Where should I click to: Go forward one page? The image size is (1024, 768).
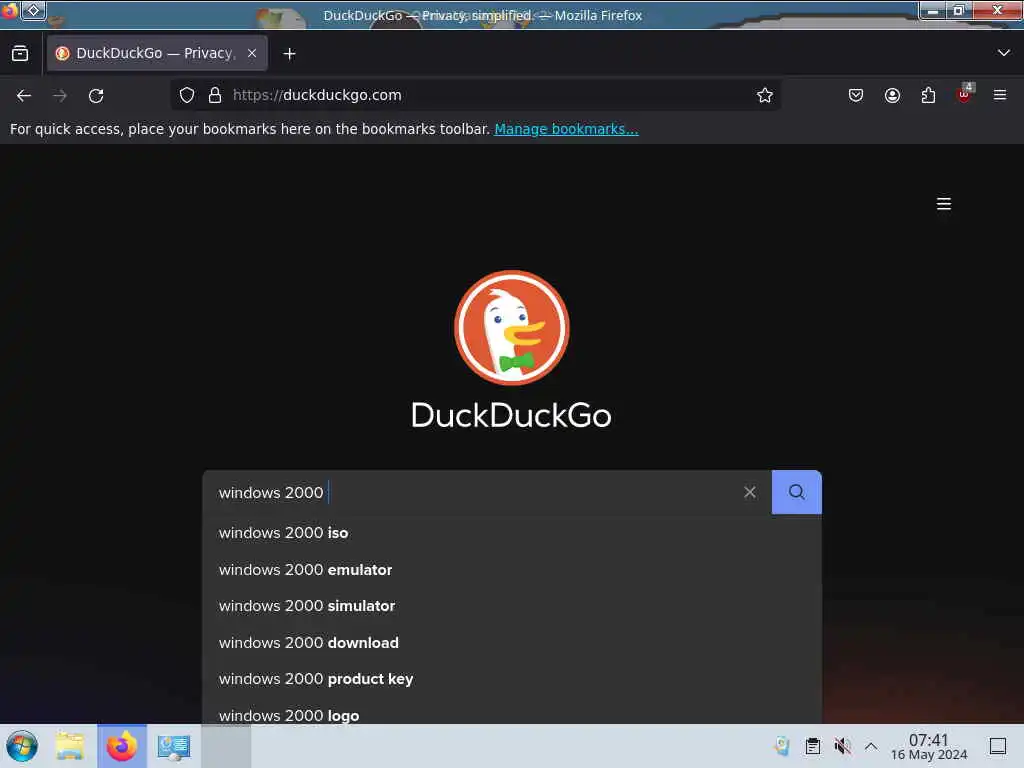tap(60, 95)
